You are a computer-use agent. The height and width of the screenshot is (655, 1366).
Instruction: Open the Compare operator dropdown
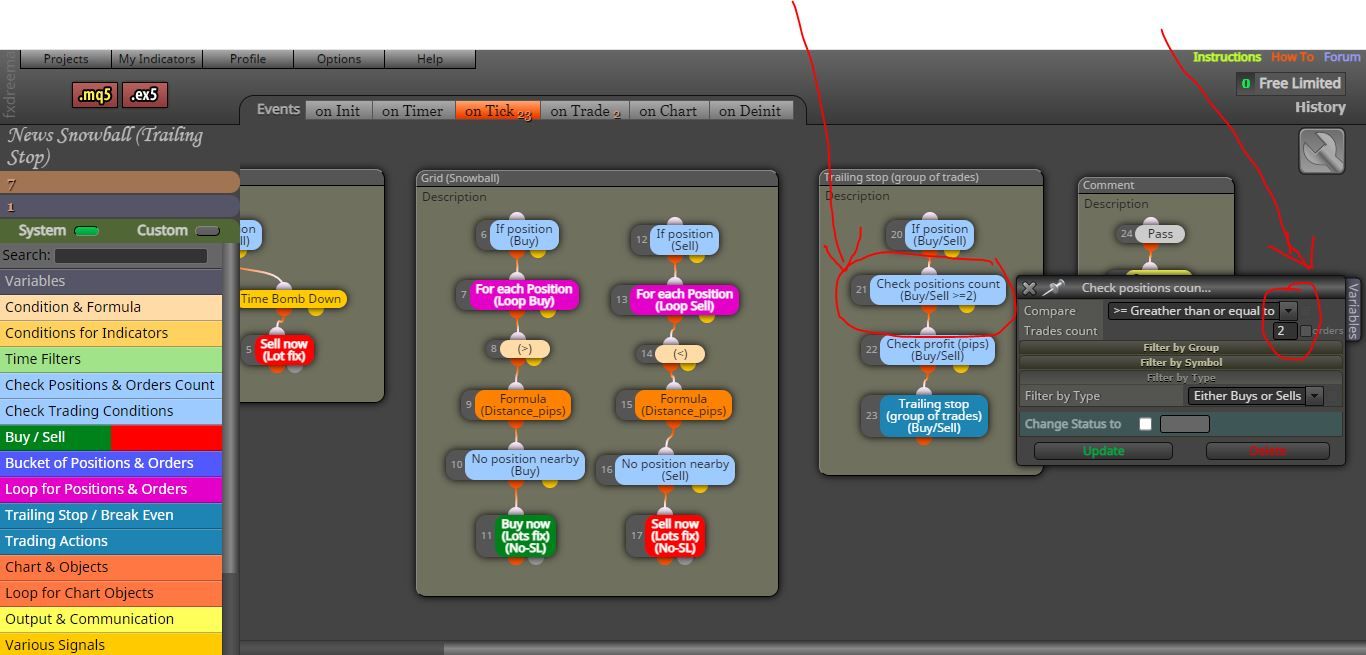[x=1202, y=311]
